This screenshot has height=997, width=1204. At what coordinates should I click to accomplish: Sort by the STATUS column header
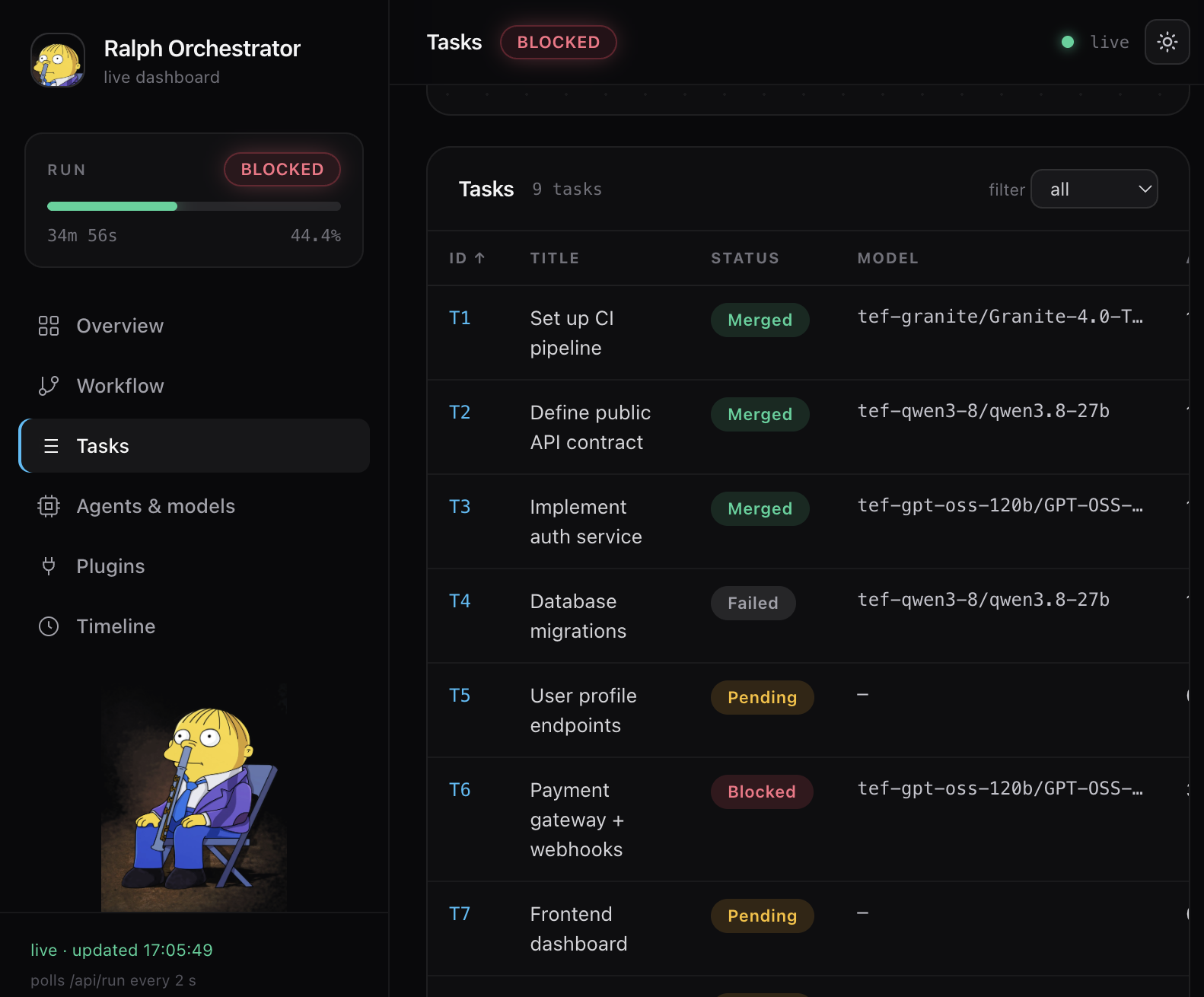[745, 258]
